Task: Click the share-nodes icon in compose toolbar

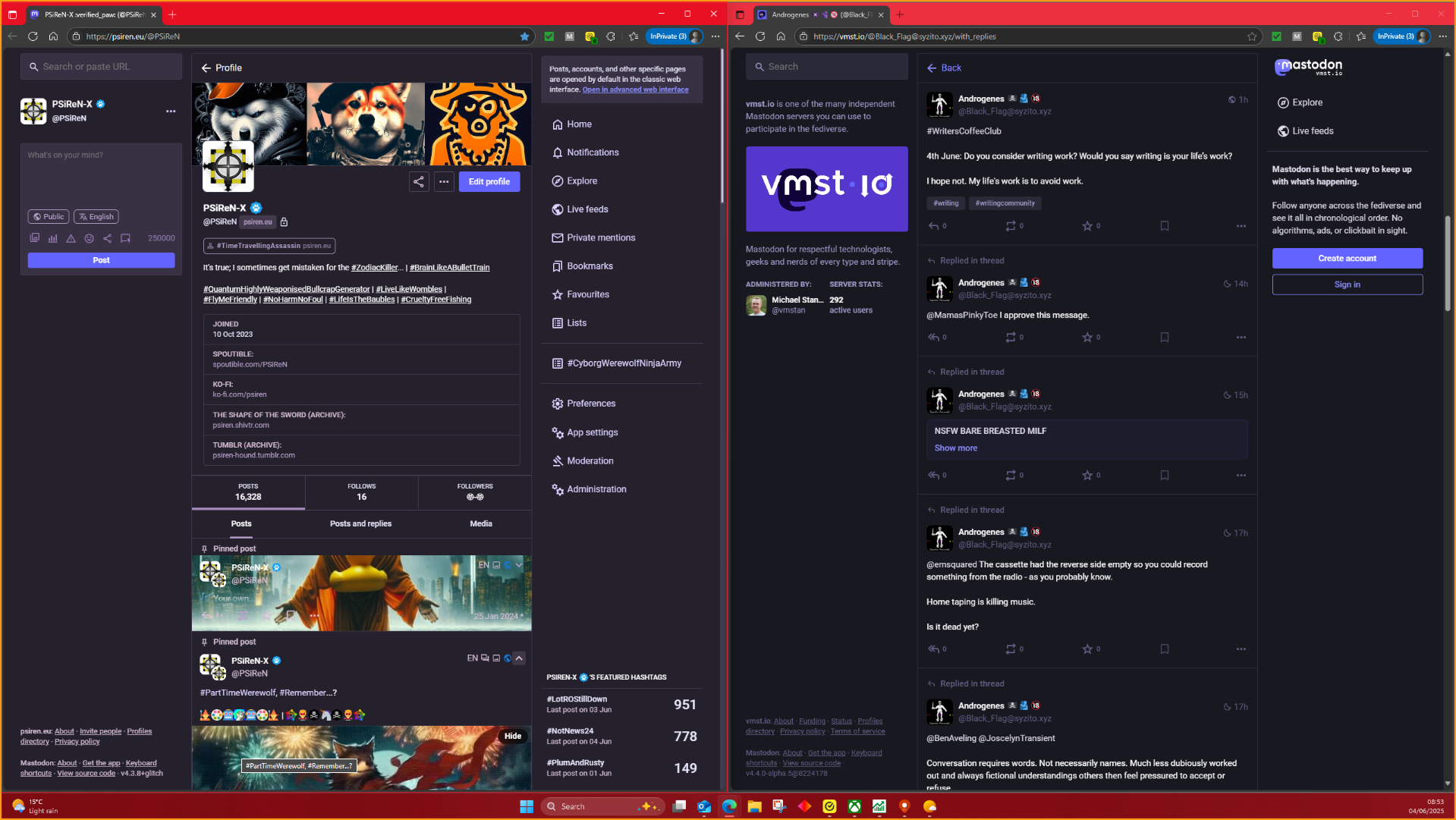Action: click(x=108, y=238)
